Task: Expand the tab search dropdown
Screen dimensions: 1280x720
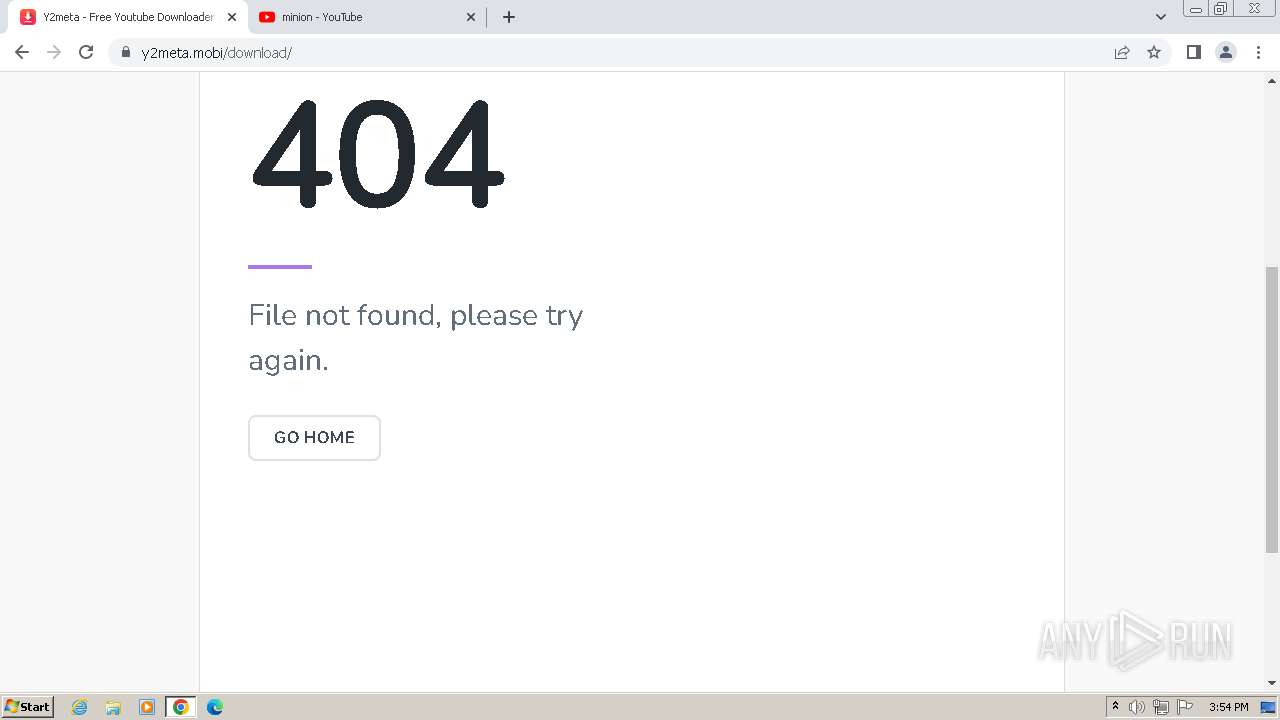Action: [1161, 17]
